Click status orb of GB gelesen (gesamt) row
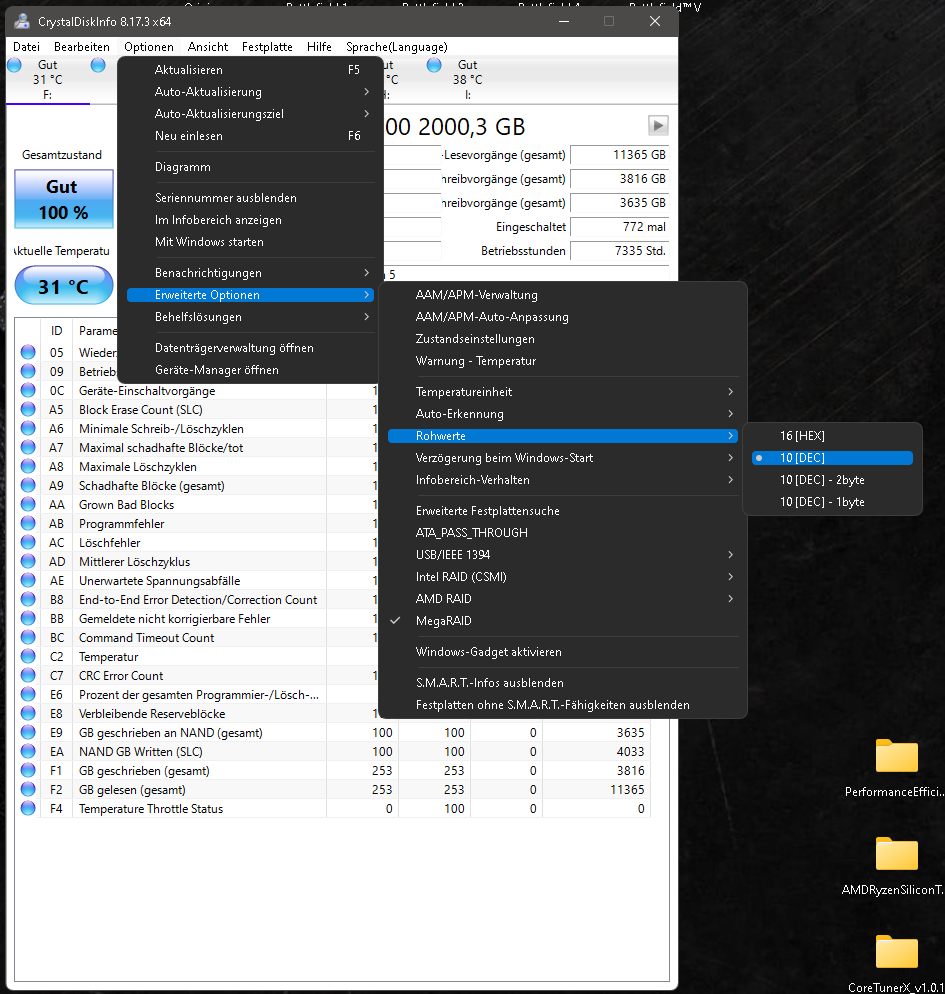The width and height of the screenshot is (945, 994). [28, 789]
